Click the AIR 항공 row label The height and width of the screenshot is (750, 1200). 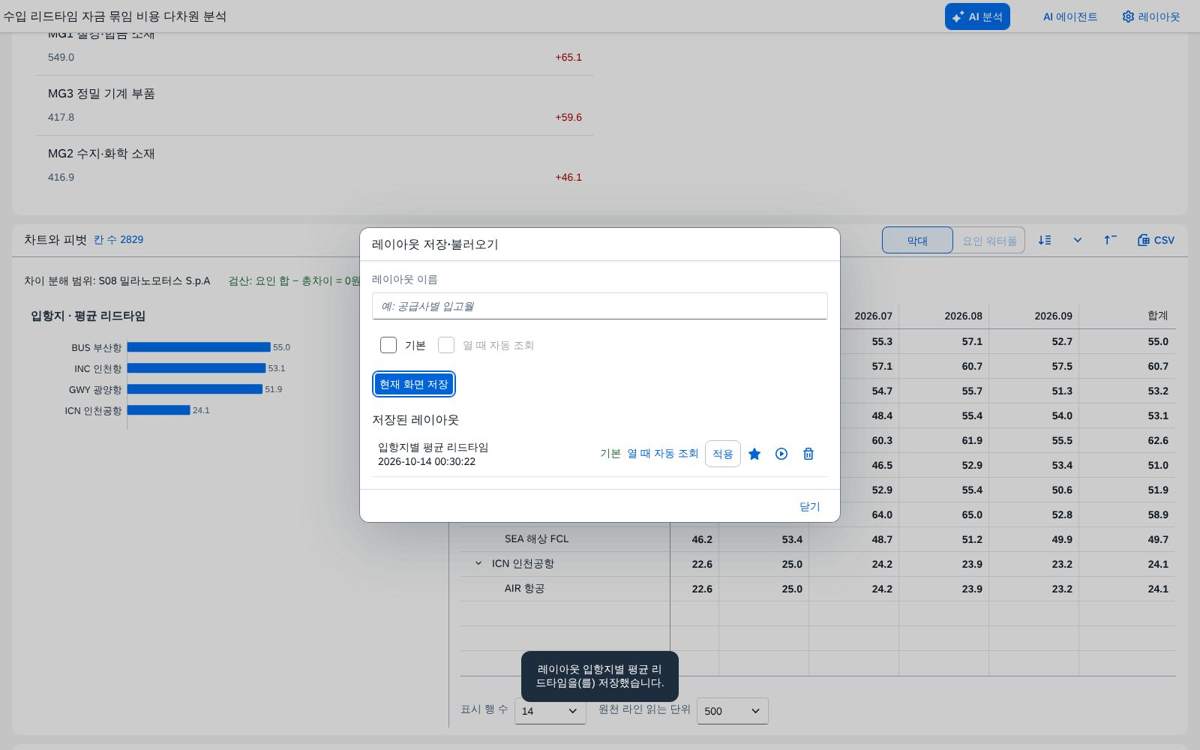click(525, 589)
